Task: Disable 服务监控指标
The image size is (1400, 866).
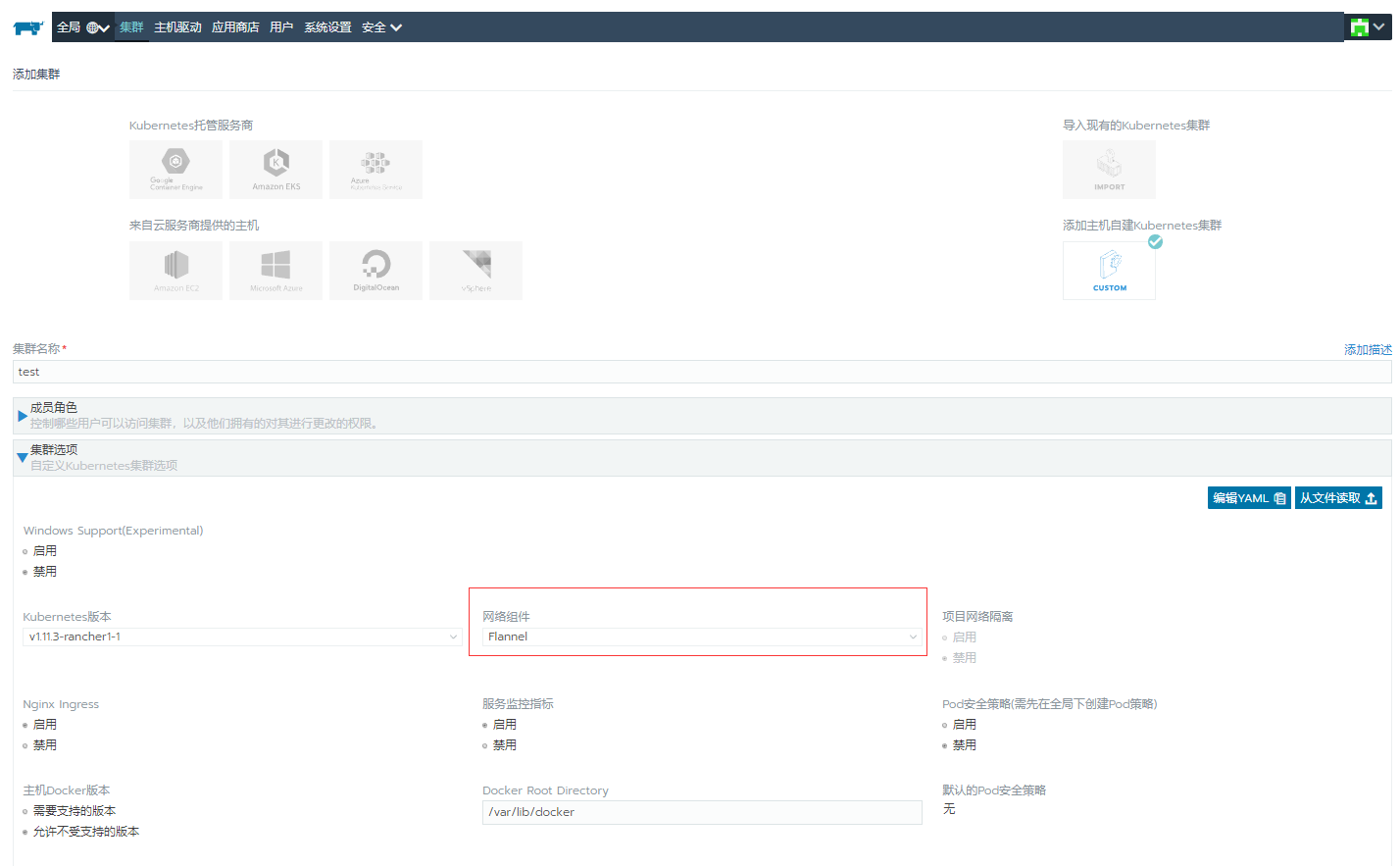Action: (485, 745)
